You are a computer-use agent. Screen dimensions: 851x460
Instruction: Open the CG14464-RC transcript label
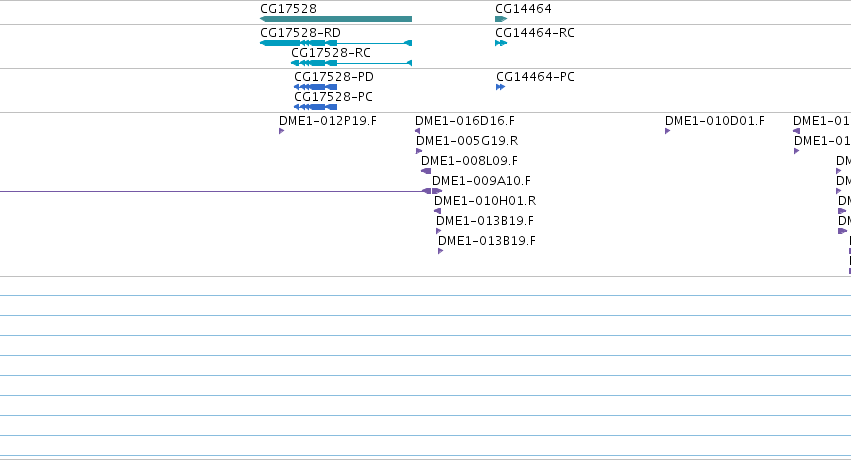(535, 33)
